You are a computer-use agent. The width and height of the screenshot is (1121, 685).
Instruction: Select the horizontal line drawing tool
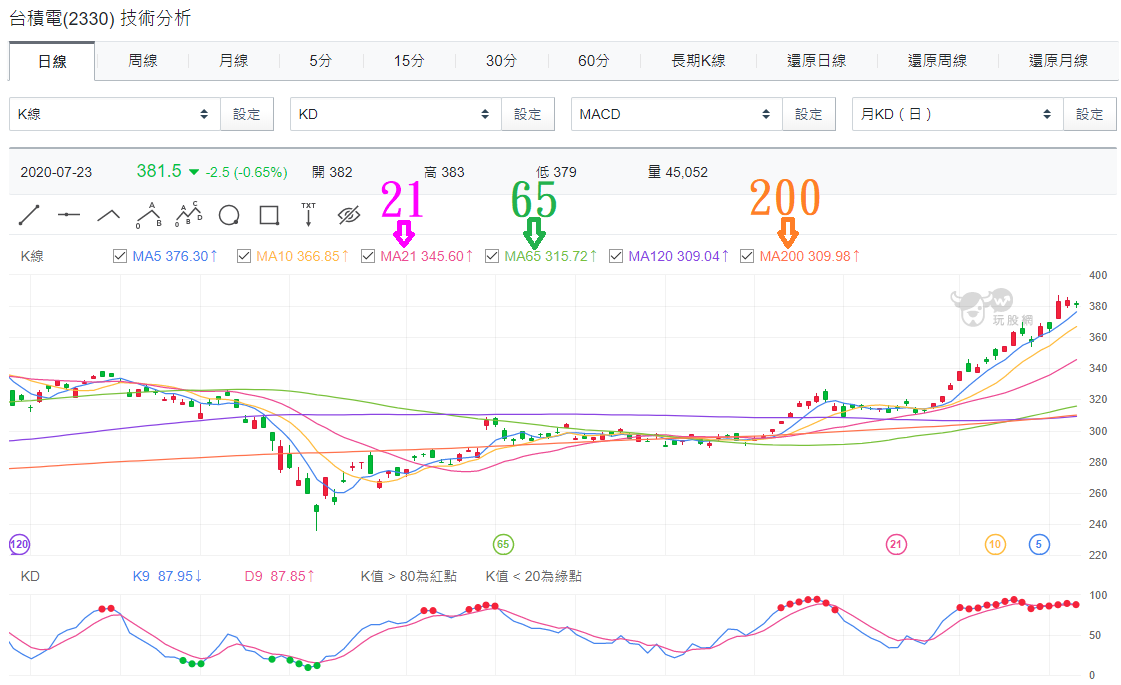coord(69,215)
